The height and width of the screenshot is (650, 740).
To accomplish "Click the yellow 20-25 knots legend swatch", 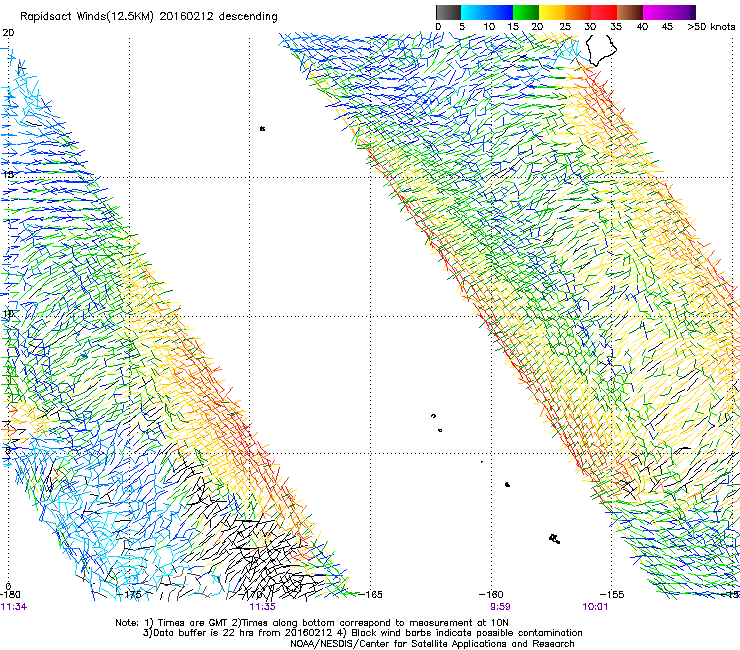I will 552,12.
